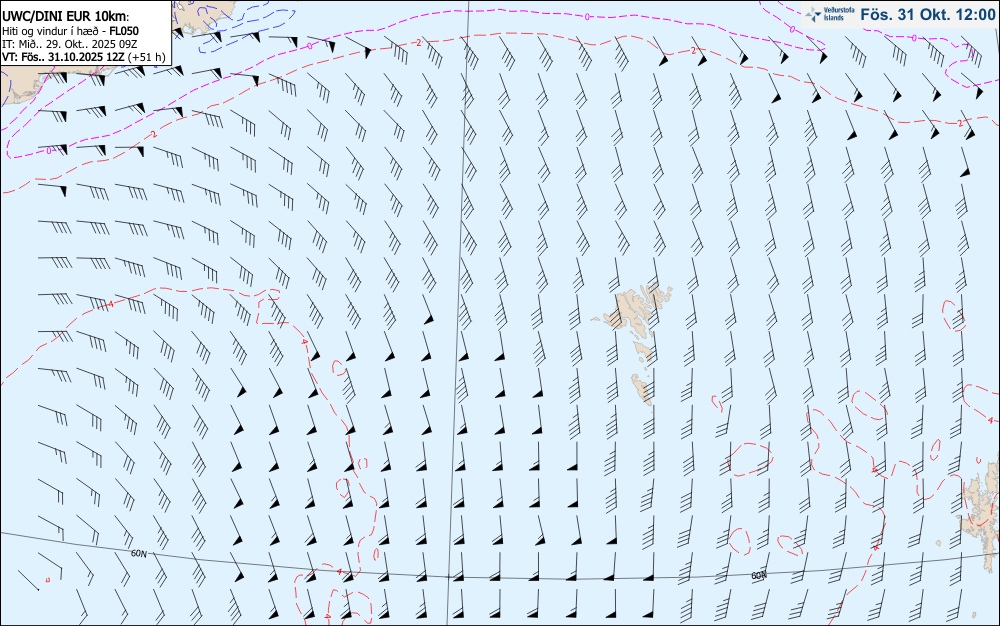Click the 'IT: Mið.. 29. Okt.. 2025 09Z' line
The height and width of the screenshot is (626, 1000).
(69, 44)
